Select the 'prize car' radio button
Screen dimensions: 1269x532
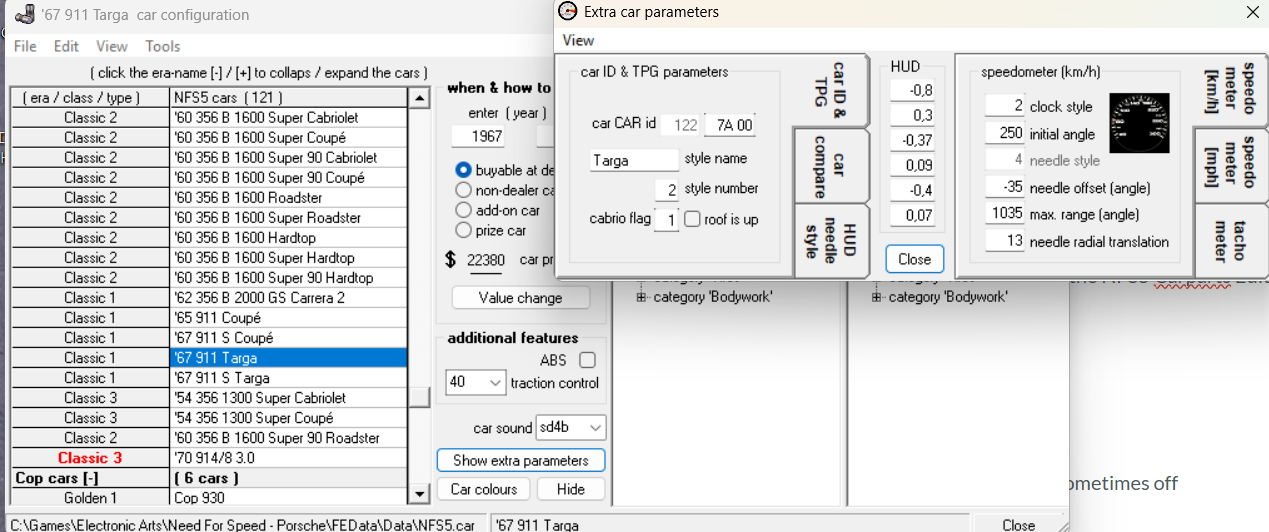pos(463,230)
